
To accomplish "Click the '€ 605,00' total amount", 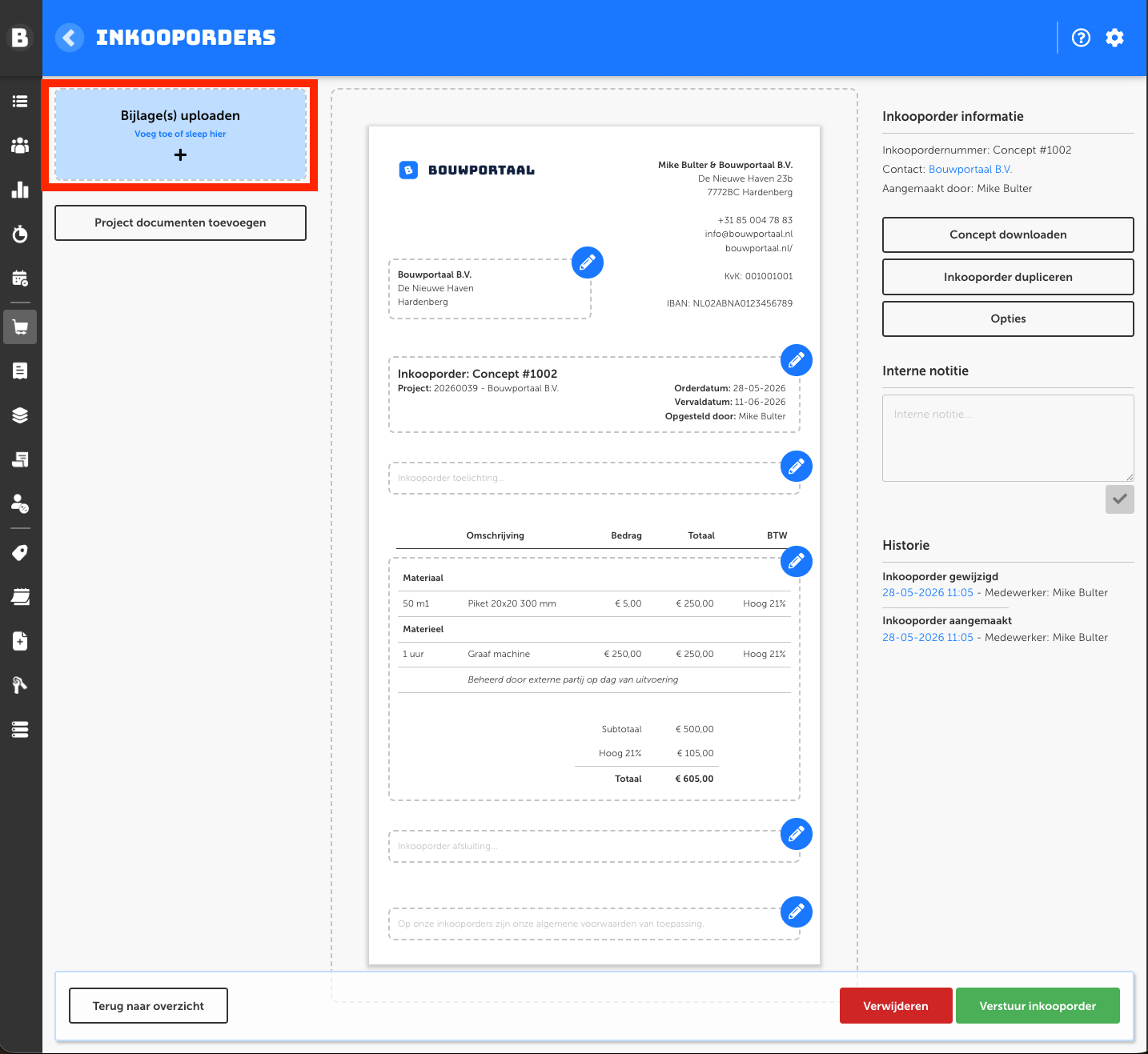I will click(694, 779).
